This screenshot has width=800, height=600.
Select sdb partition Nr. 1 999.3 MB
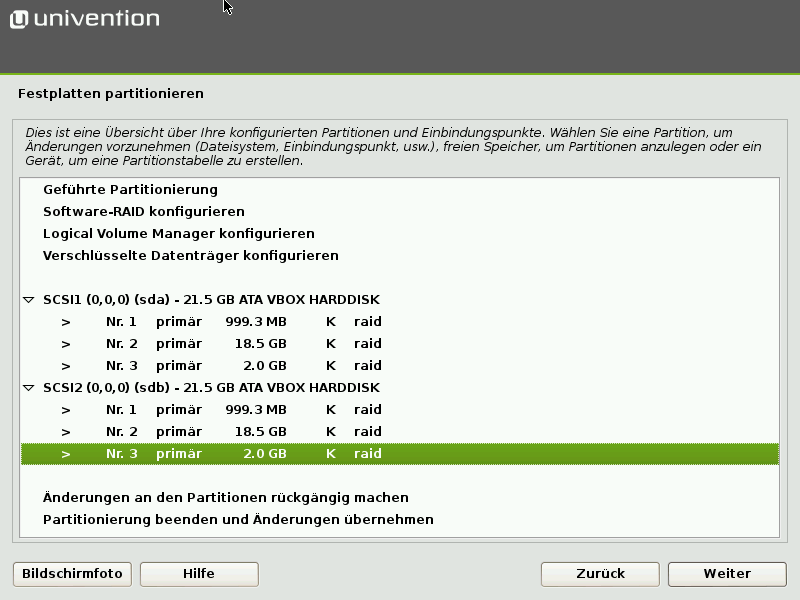tap(400, 410)
